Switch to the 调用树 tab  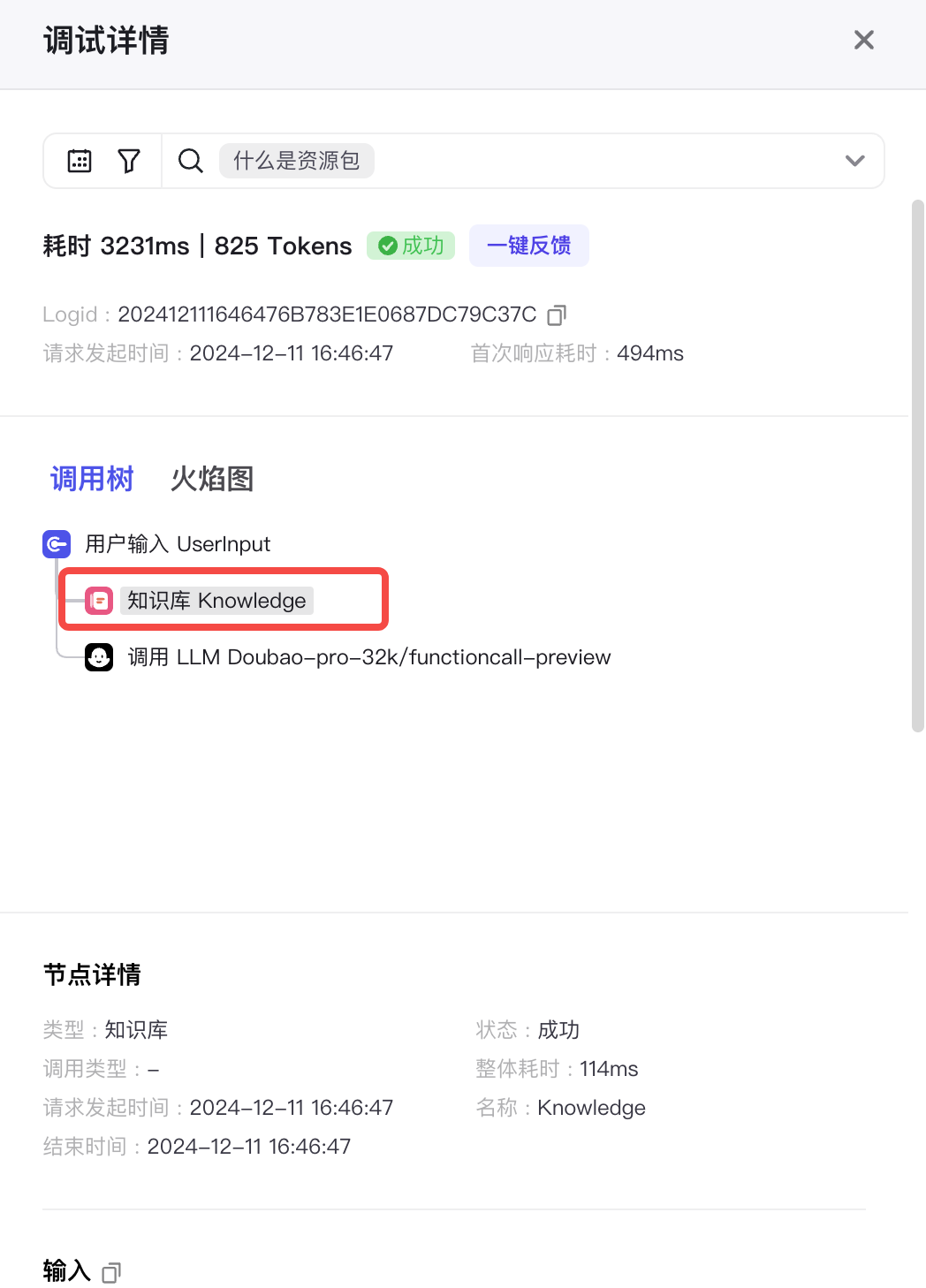(x=92, y=479)
